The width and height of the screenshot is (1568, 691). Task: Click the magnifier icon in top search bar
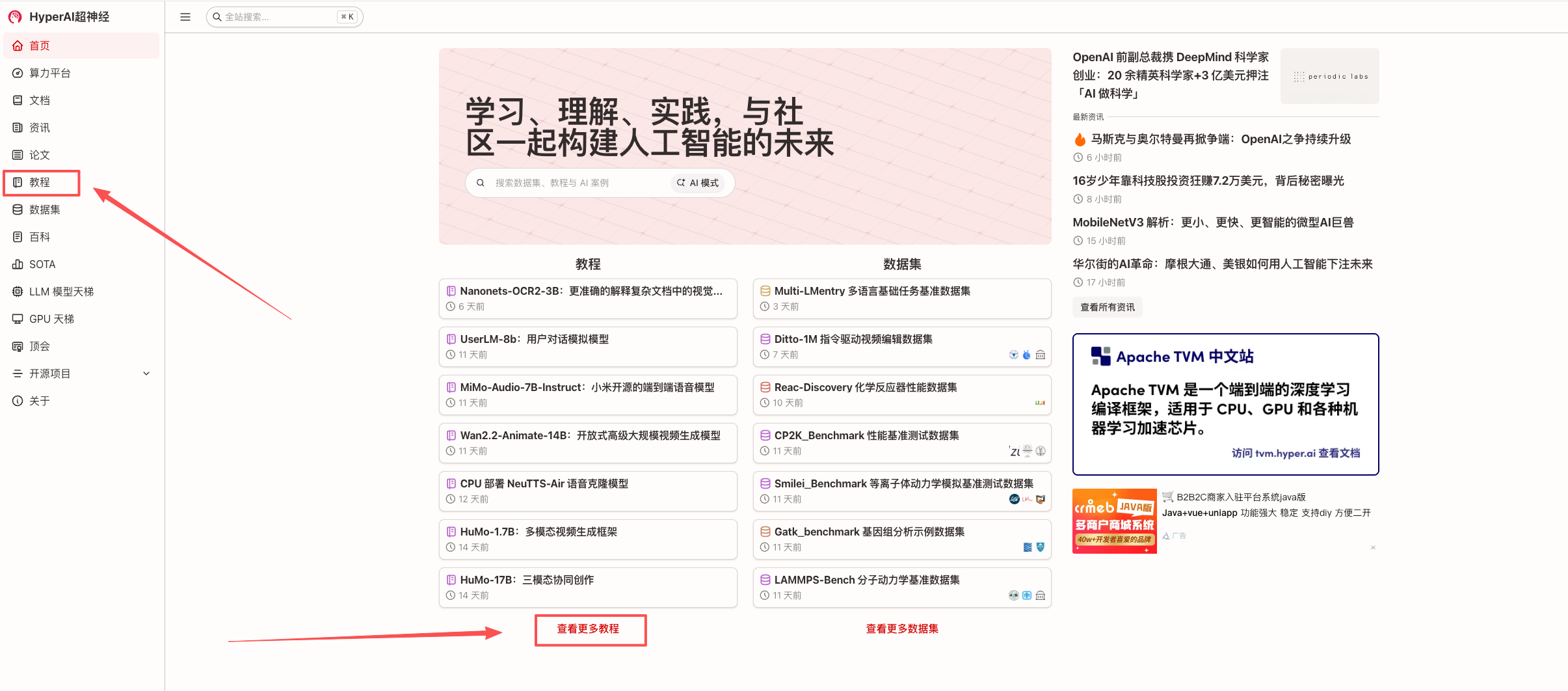[x=217, y=16]
